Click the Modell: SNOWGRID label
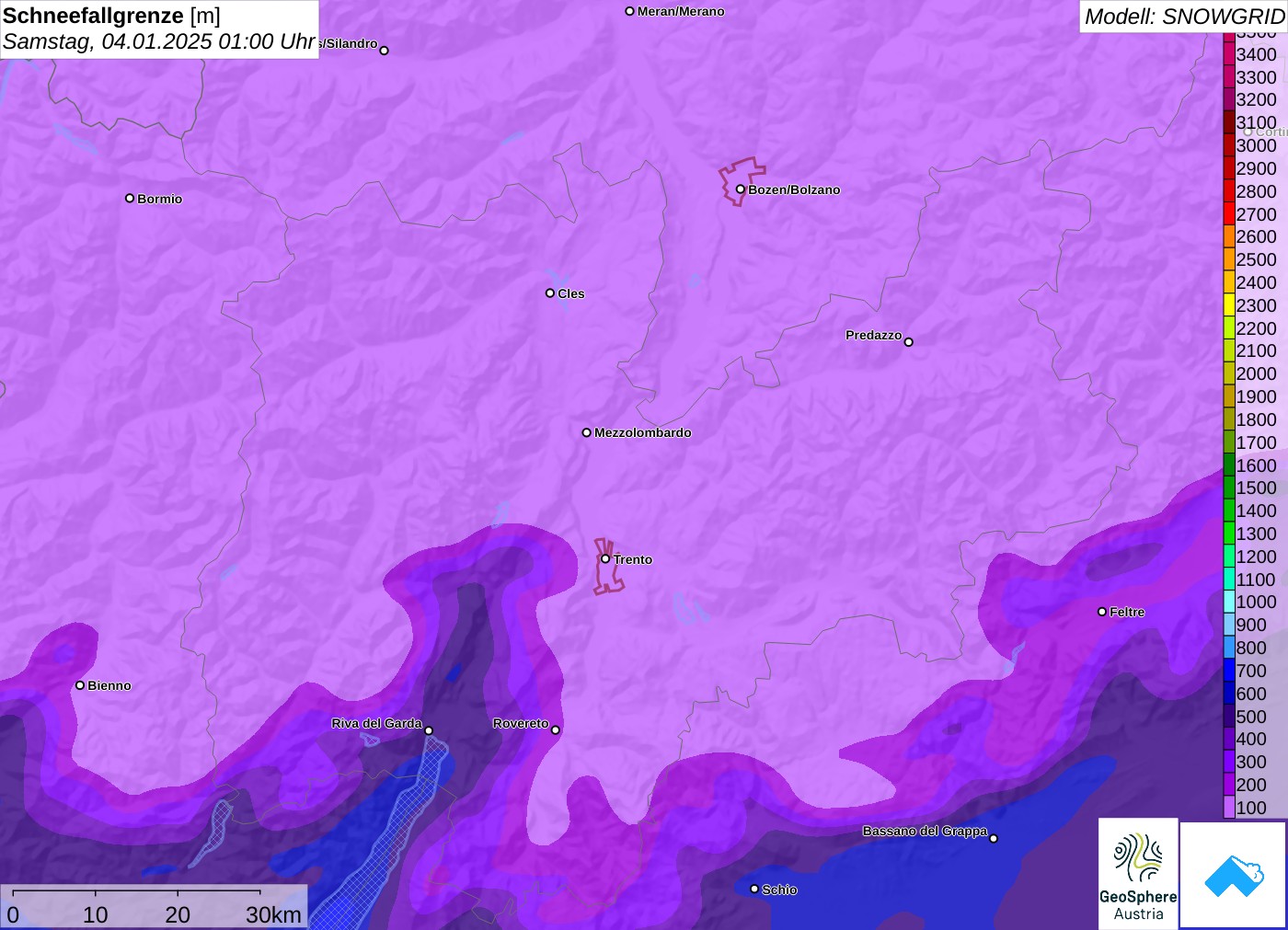The image size is (1288, 930). click(1183, 17)
